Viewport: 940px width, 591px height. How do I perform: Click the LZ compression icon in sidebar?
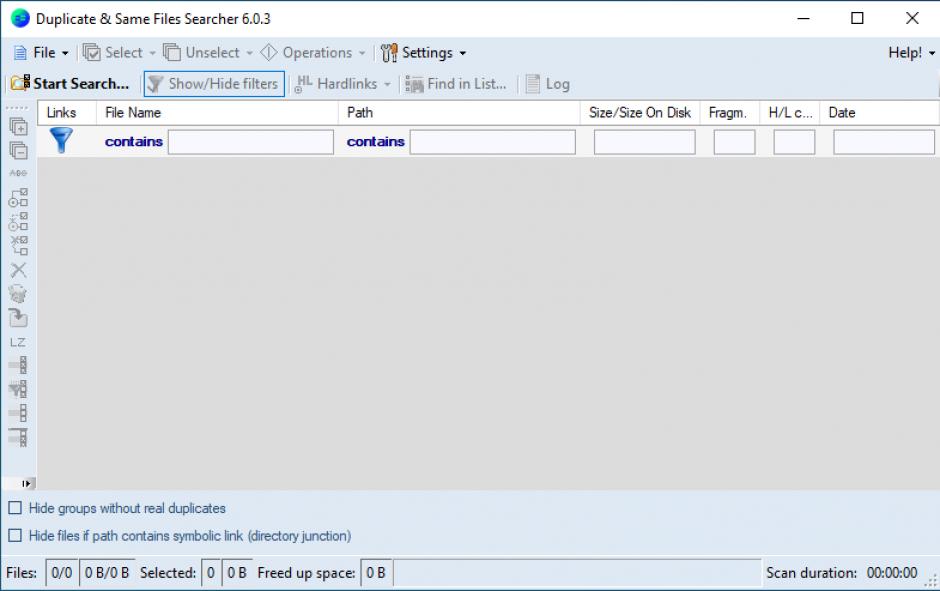tap(19, 342)
